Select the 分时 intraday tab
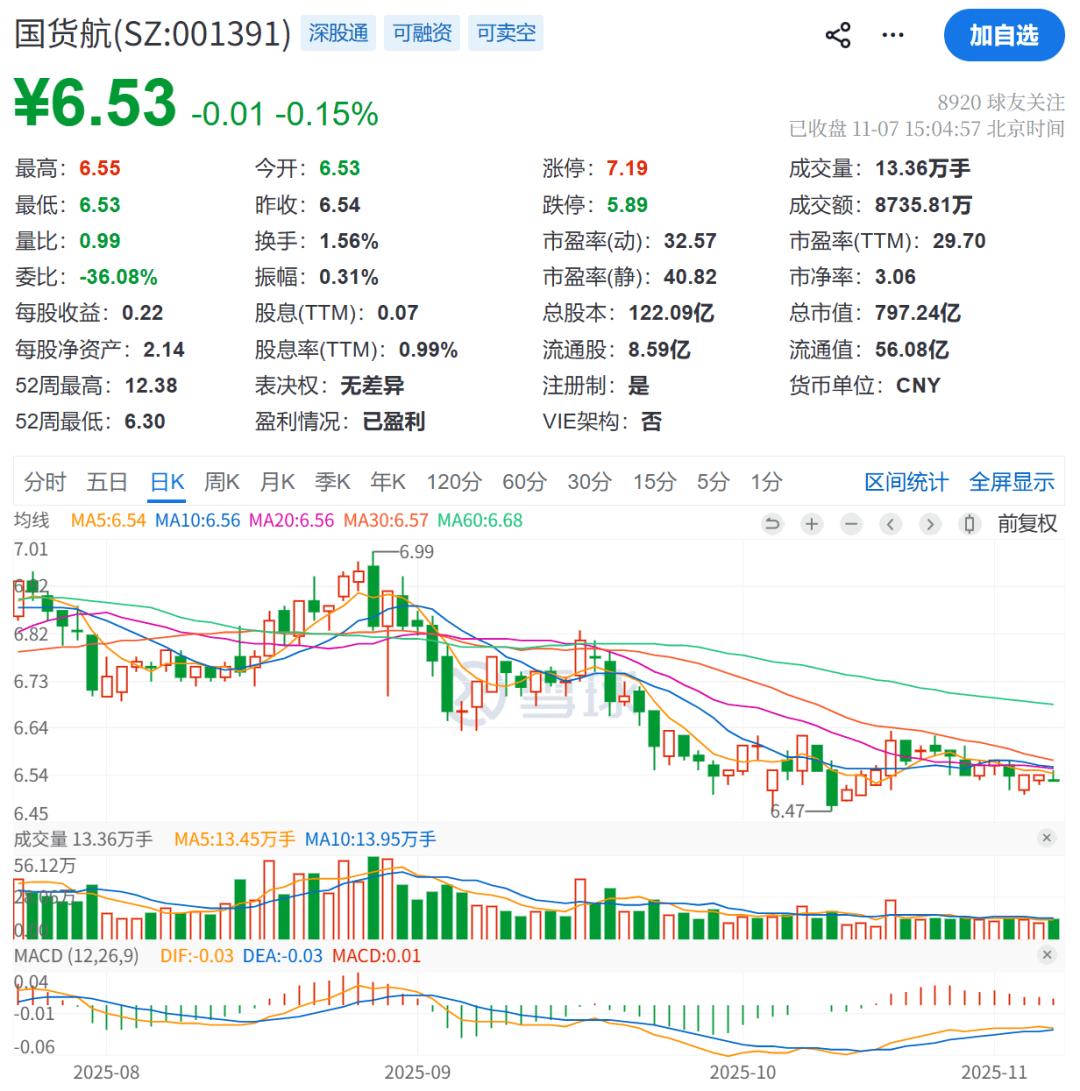The width and height of the screenshot is (1080, 1091). coord(44,481)
